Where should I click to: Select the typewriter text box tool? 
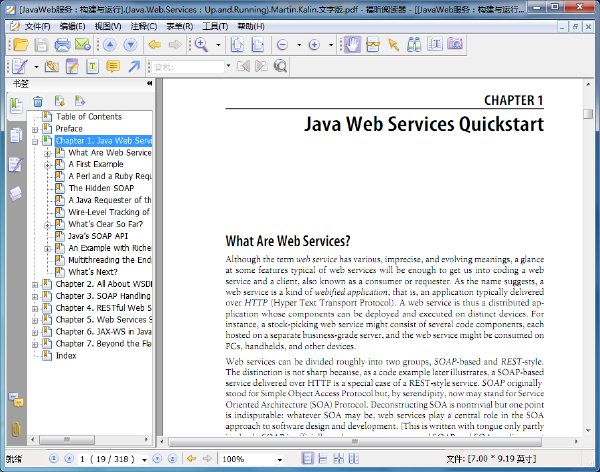(92, 67)
